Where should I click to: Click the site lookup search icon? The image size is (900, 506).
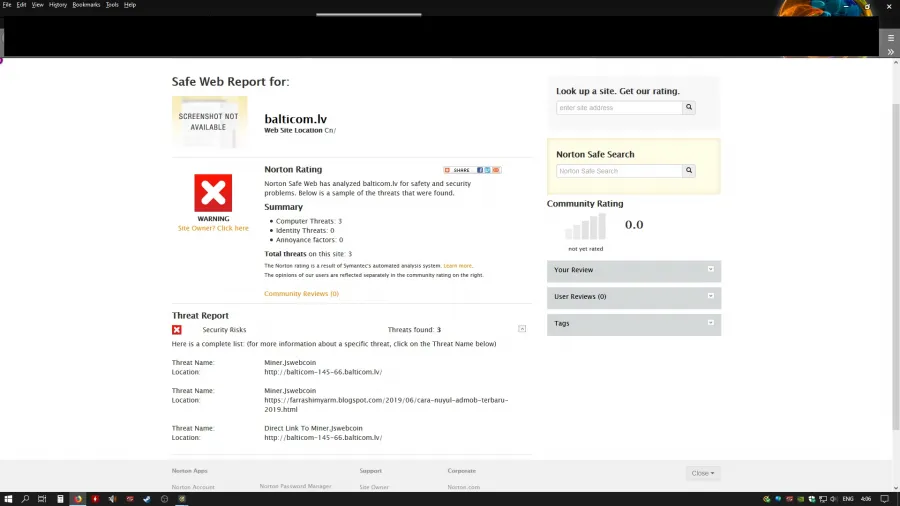[689, 107]
